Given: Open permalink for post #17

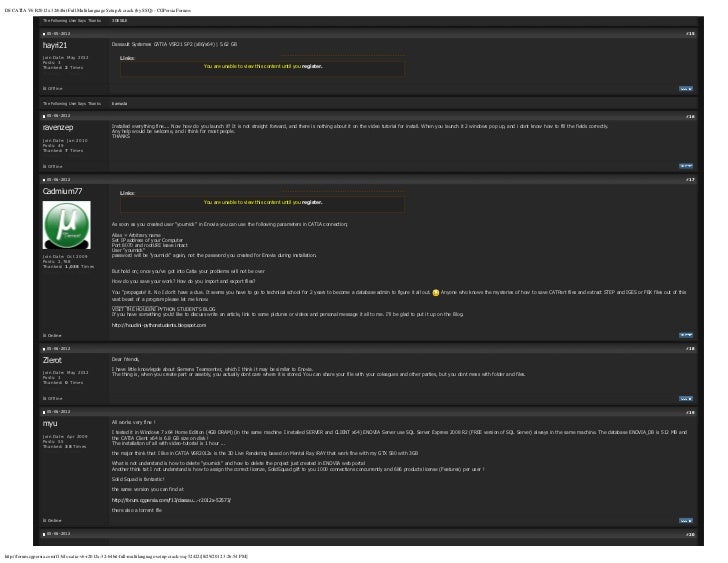Looking at the screenshot, I should (x=690, y=180).
